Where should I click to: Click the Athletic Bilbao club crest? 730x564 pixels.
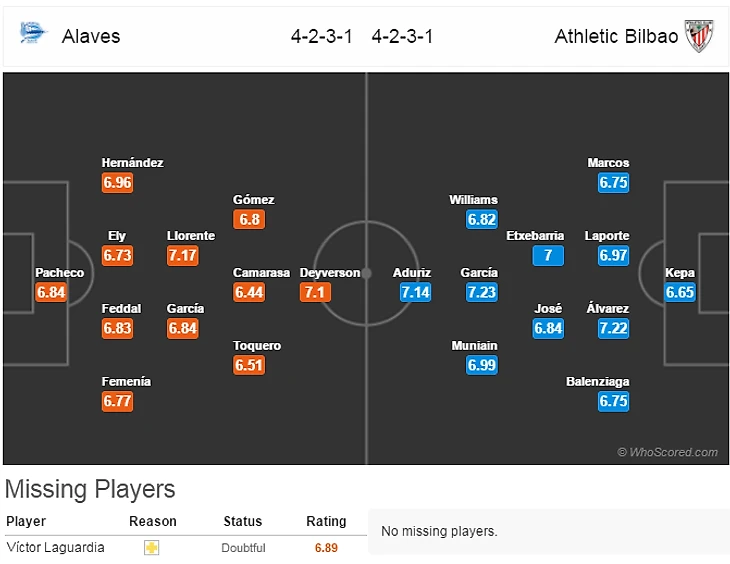698,36
